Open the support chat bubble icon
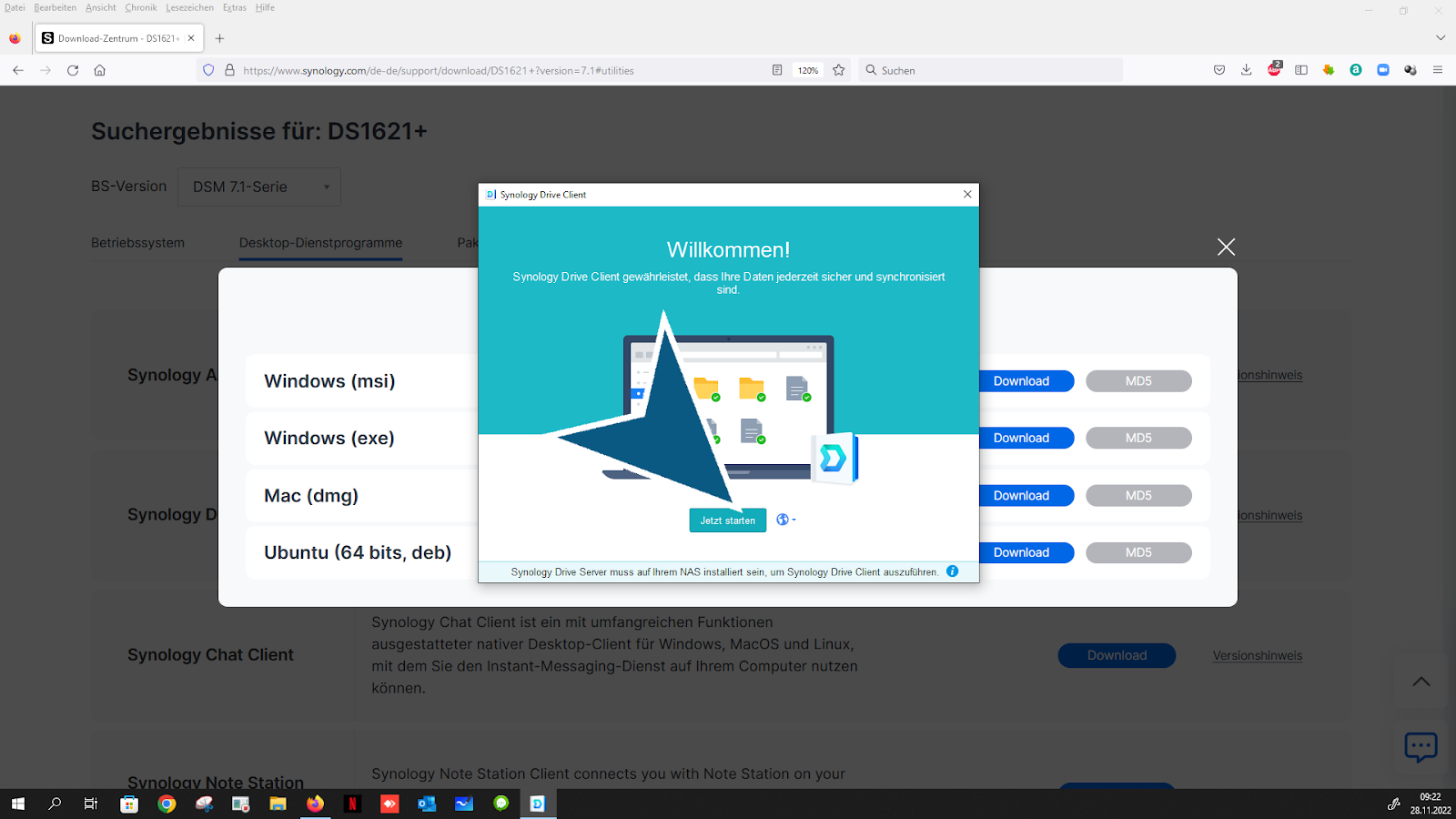Image resolution: width=1456 pixels, height=819 pixels. coord(1421,747)
